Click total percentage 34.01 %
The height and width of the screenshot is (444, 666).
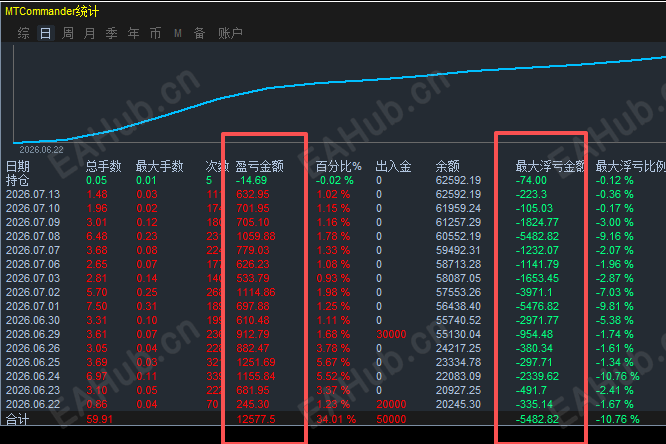[x=336, y=419]
